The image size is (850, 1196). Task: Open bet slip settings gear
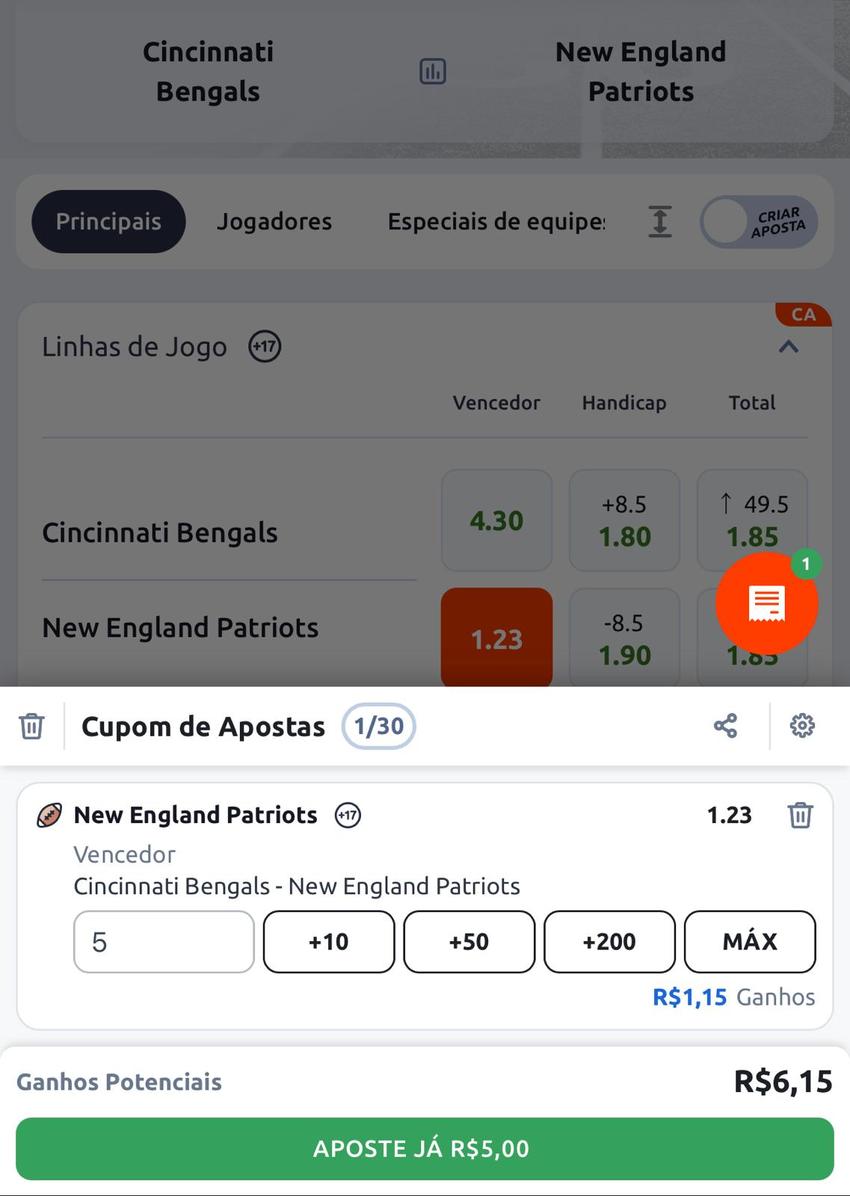click(802, 726)
